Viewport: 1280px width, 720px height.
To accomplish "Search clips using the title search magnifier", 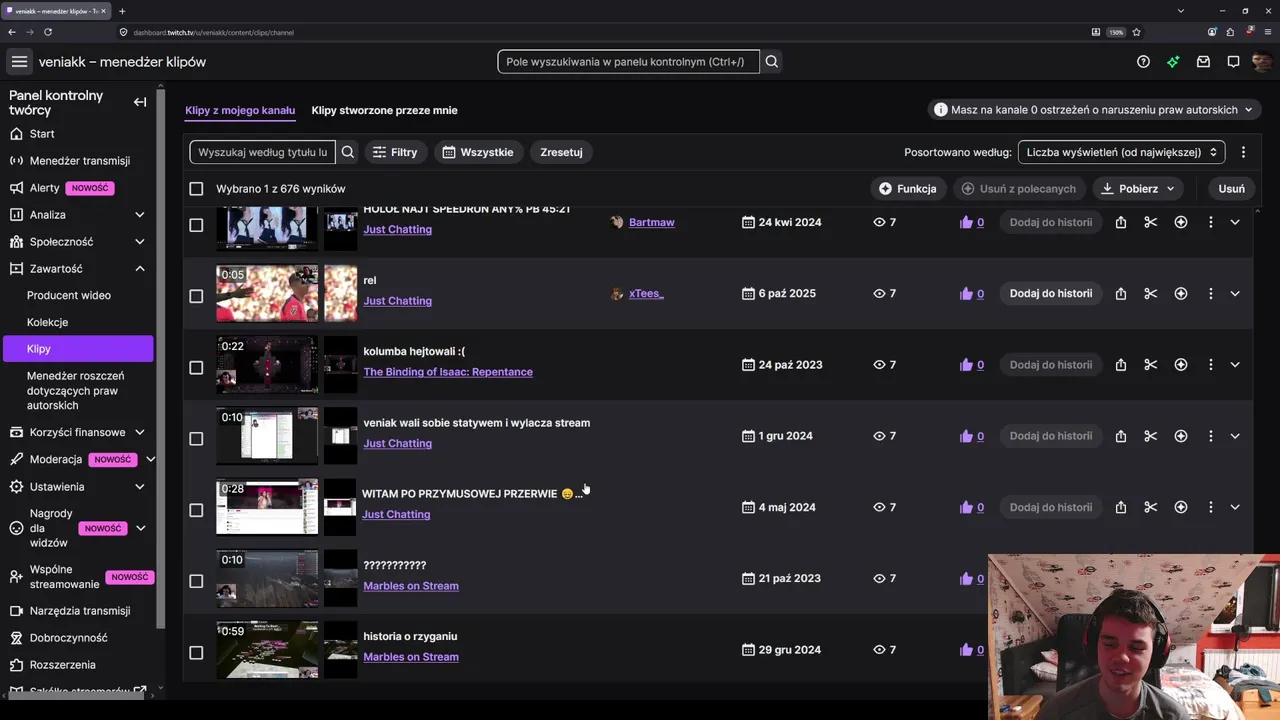I will tap(348, 152).
